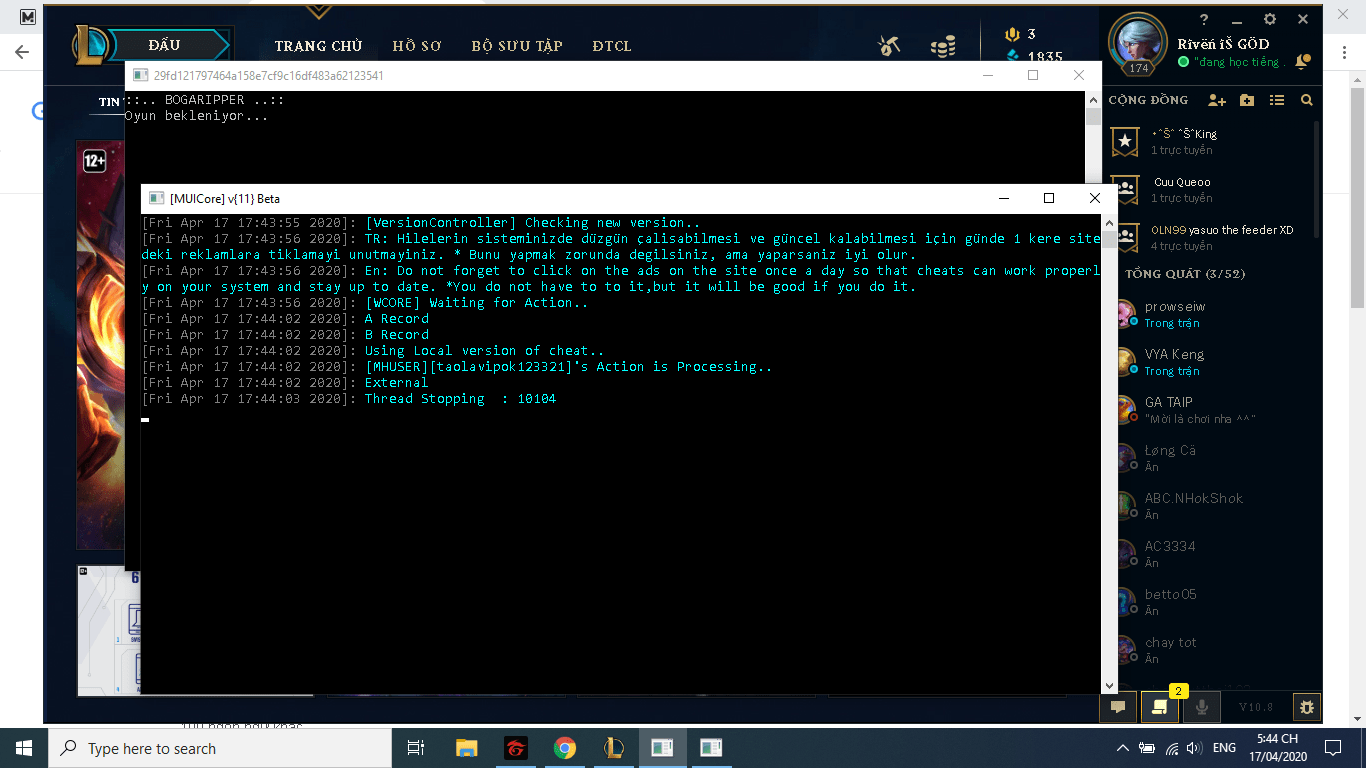Open Task View on taskbar
Viewport: 1366px width, 768px height.
[x=417, y=747]
